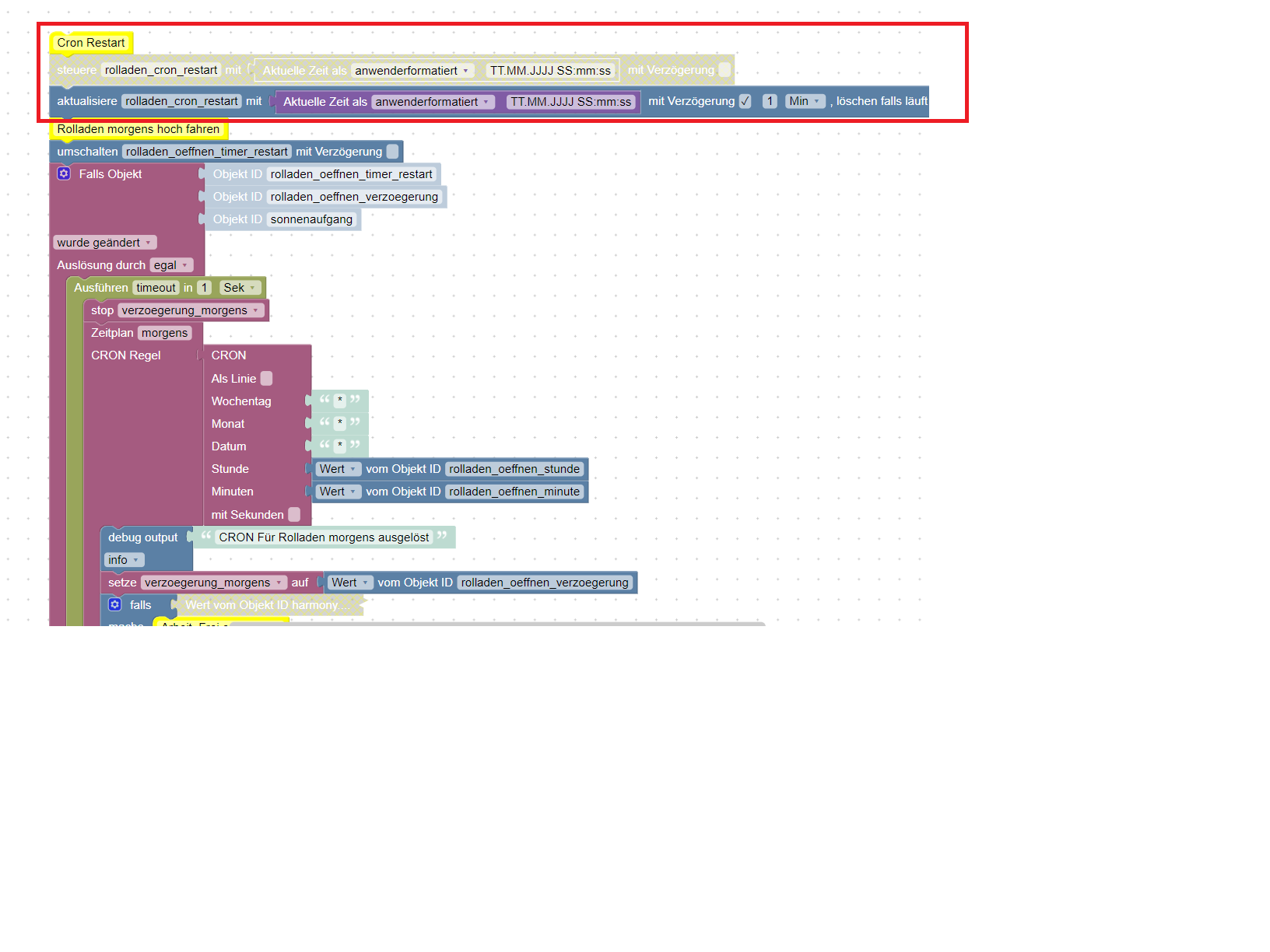
Task: Edit the Datum '*' text value
Action: point(340,446)
